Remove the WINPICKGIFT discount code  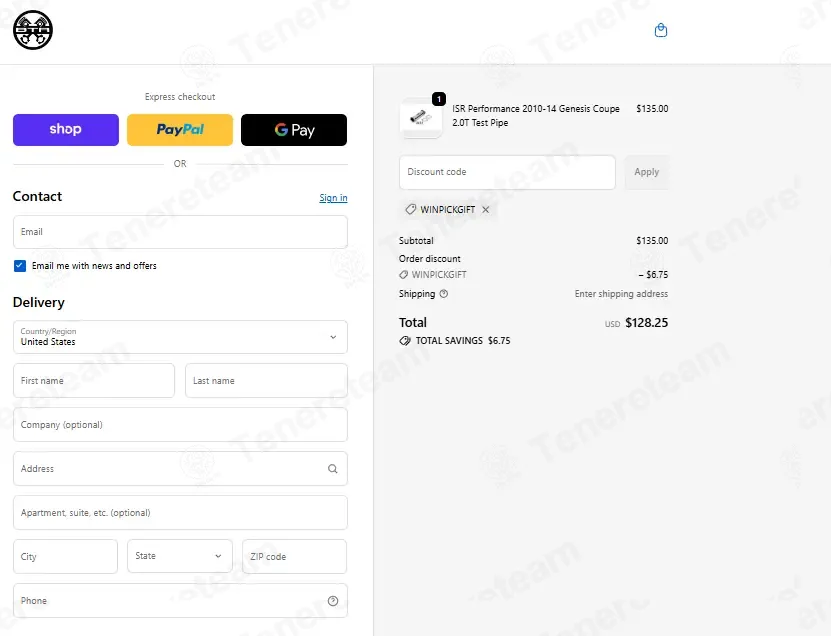coord(485,209)
